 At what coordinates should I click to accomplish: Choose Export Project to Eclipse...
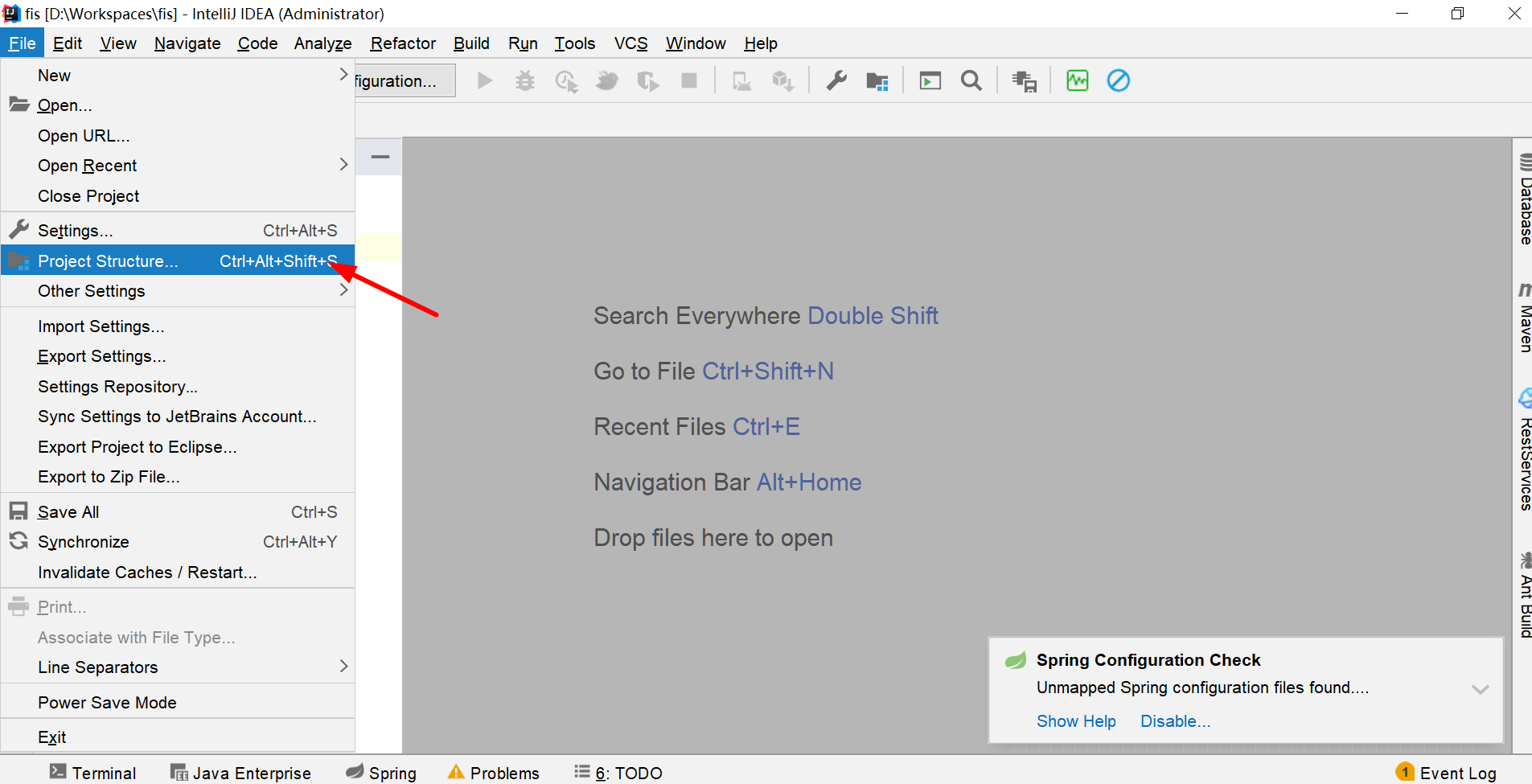[178, 447]
